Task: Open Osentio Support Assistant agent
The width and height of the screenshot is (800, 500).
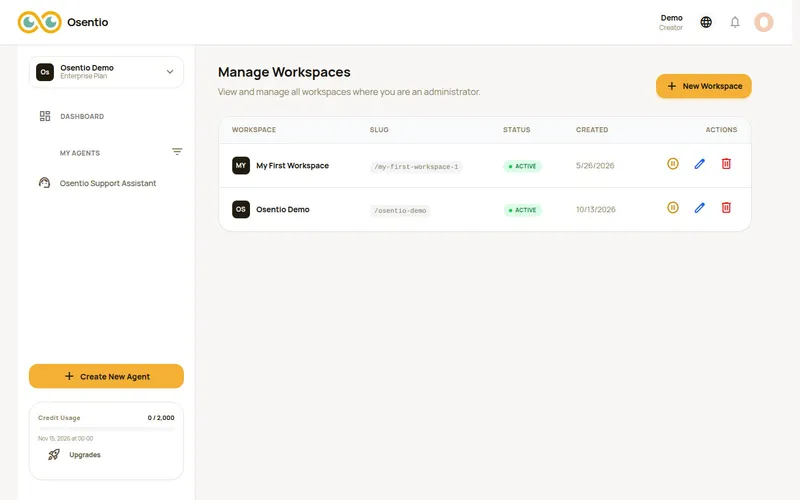Action: point(108,183)
